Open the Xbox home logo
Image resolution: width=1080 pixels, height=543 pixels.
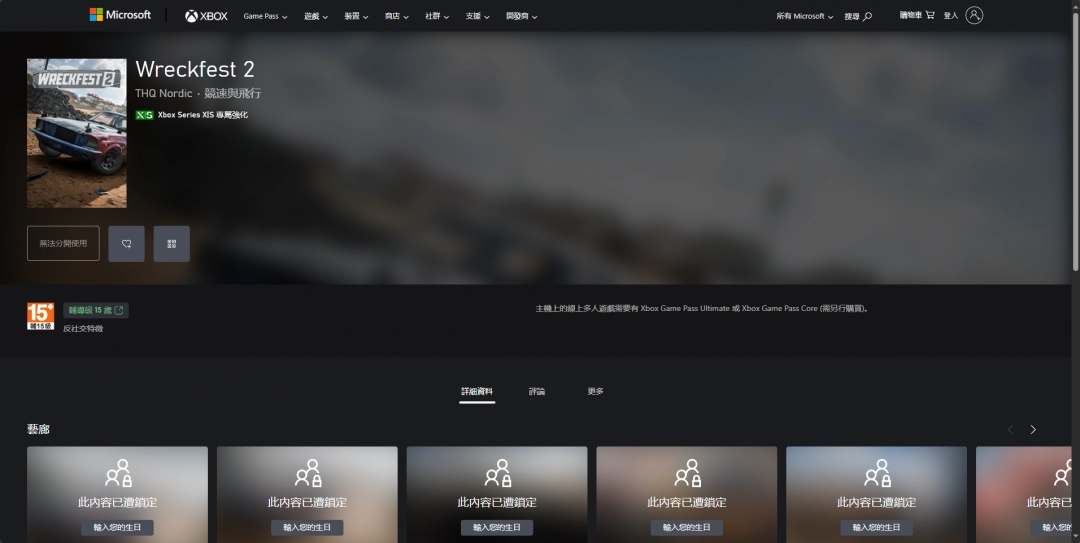(x=206, y=16)
